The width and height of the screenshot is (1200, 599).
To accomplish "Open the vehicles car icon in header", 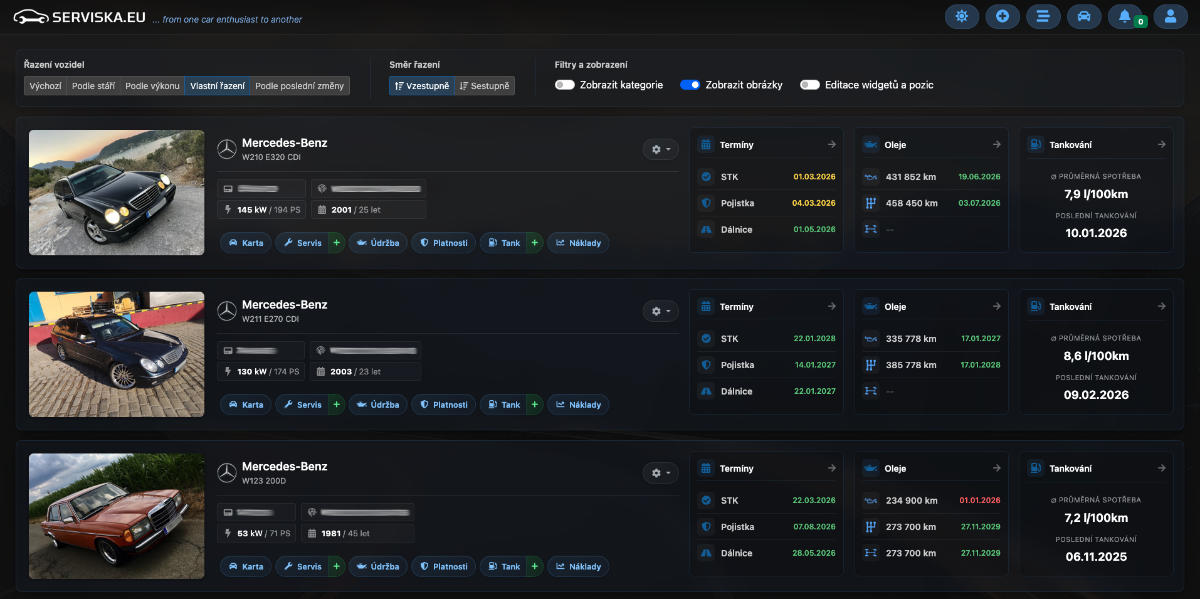I will 1083,16.
